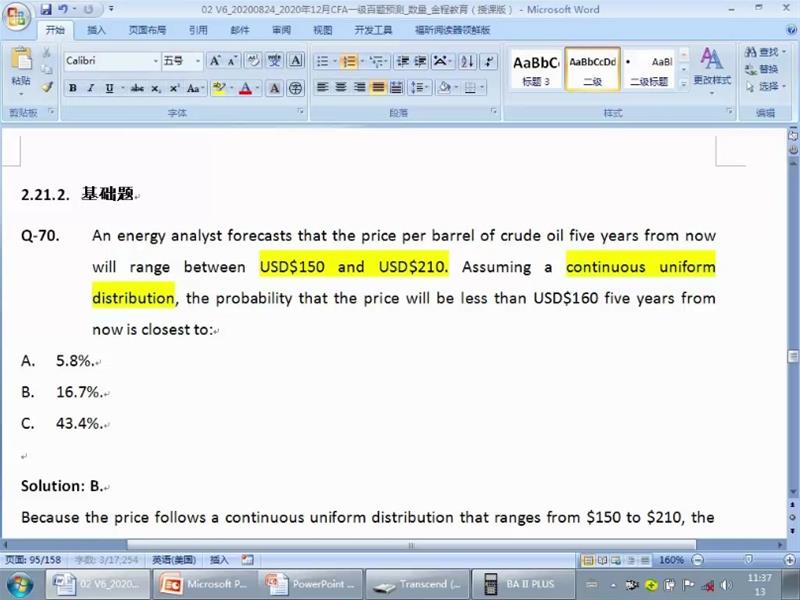Click the Format Painter brush icon
The width and height of the screenshot is (800, 600).
[47, 87]
